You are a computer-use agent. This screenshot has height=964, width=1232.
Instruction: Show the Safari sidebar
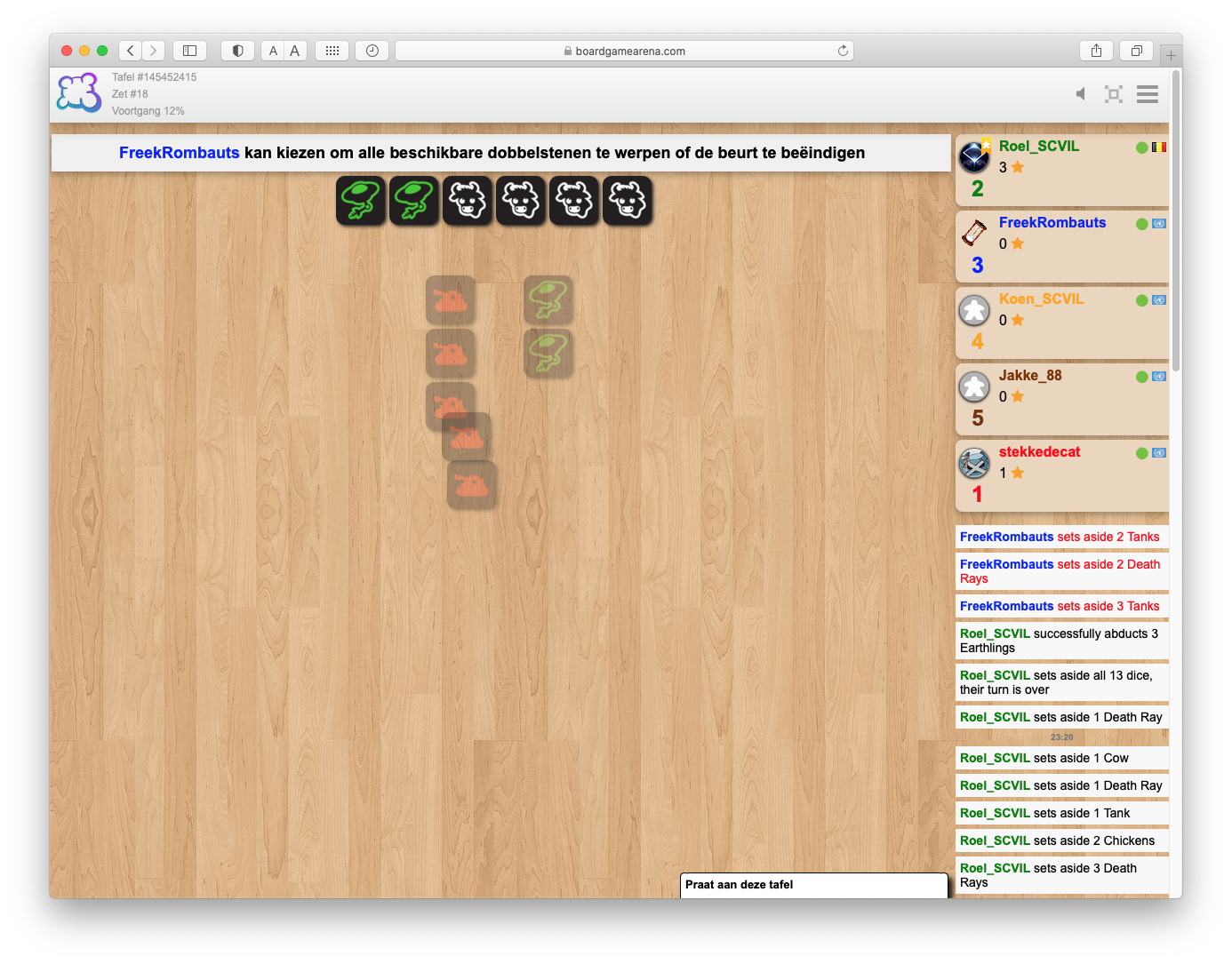(189, 51)
